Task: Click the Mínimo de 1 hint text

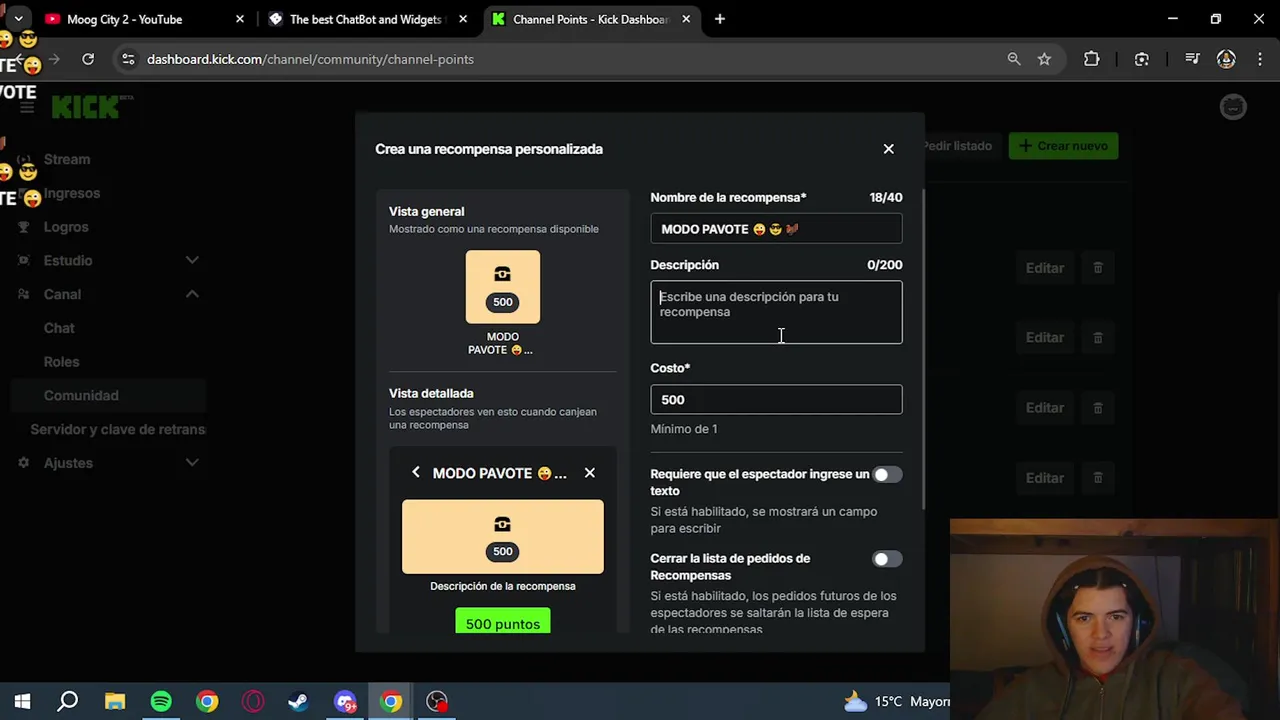Action: coord(684,429)
